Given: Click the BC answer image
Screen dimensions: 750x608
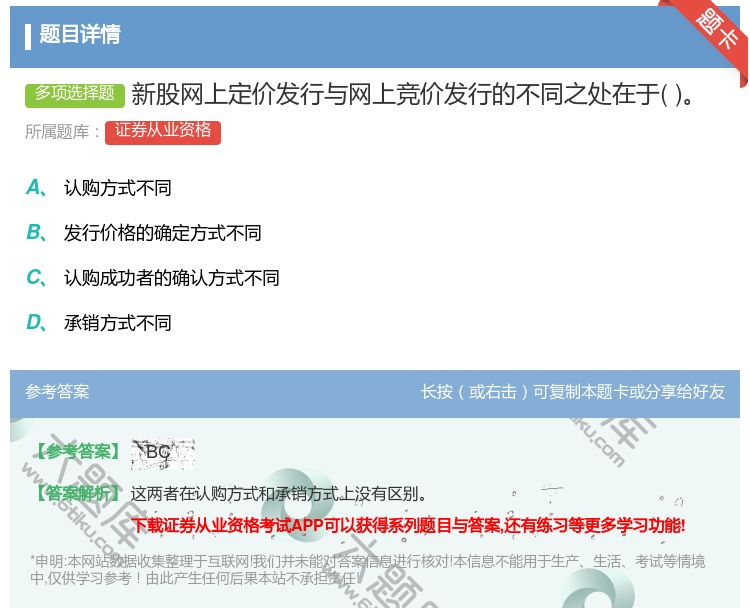Looking at the screenshot, I should (x=163, y=453).
